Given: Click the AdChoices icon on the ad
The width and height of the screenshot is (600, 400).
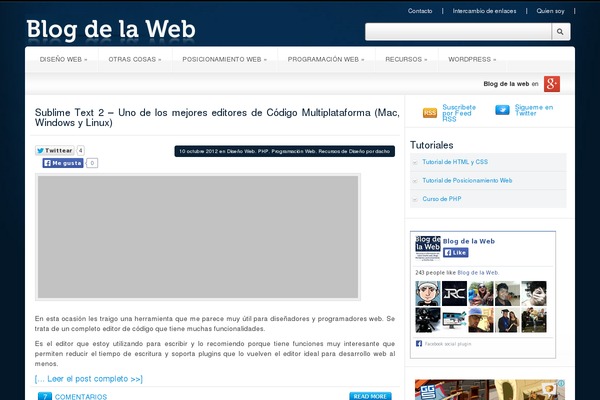Looking at the screenshot, I should point(561,383).
